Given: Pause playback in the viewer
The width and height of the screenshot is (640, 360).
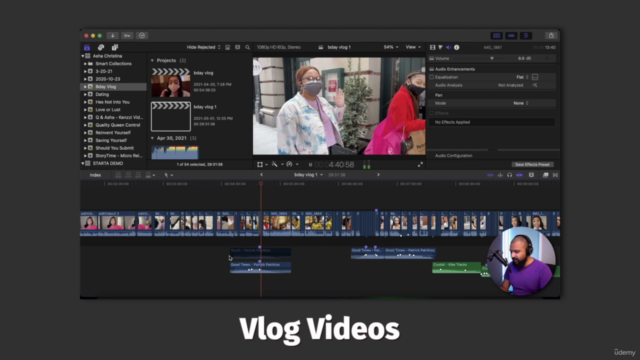Looking at the screenshot, I should [310, 165].
